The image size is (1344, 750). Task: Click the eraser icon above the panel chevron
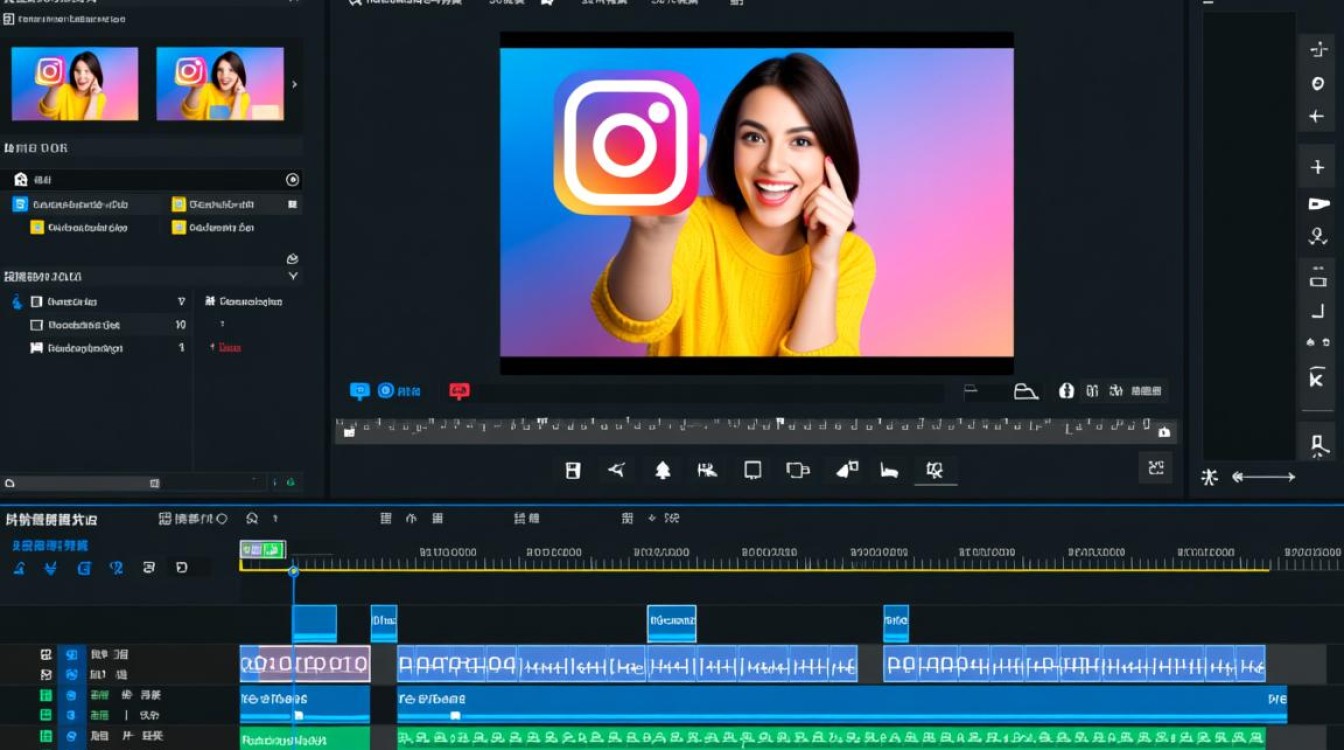click(292, 259)
